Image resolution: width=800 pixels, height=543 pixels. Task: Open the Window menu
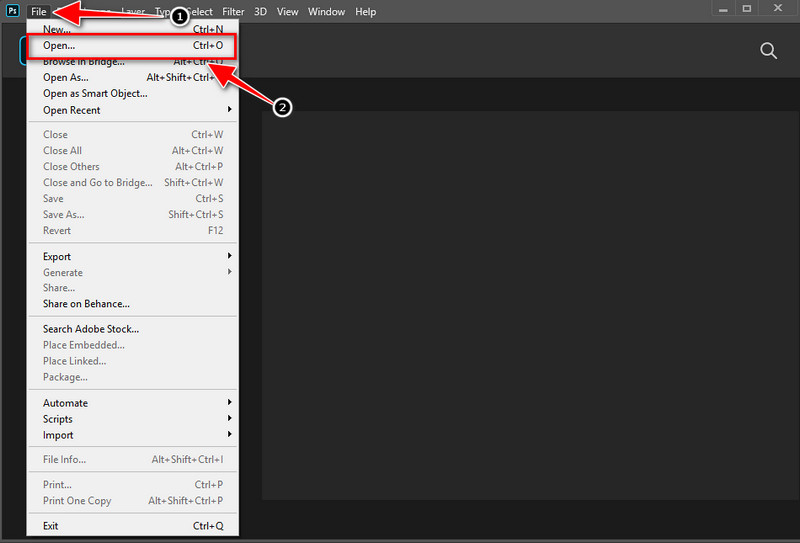click(326, 12)
